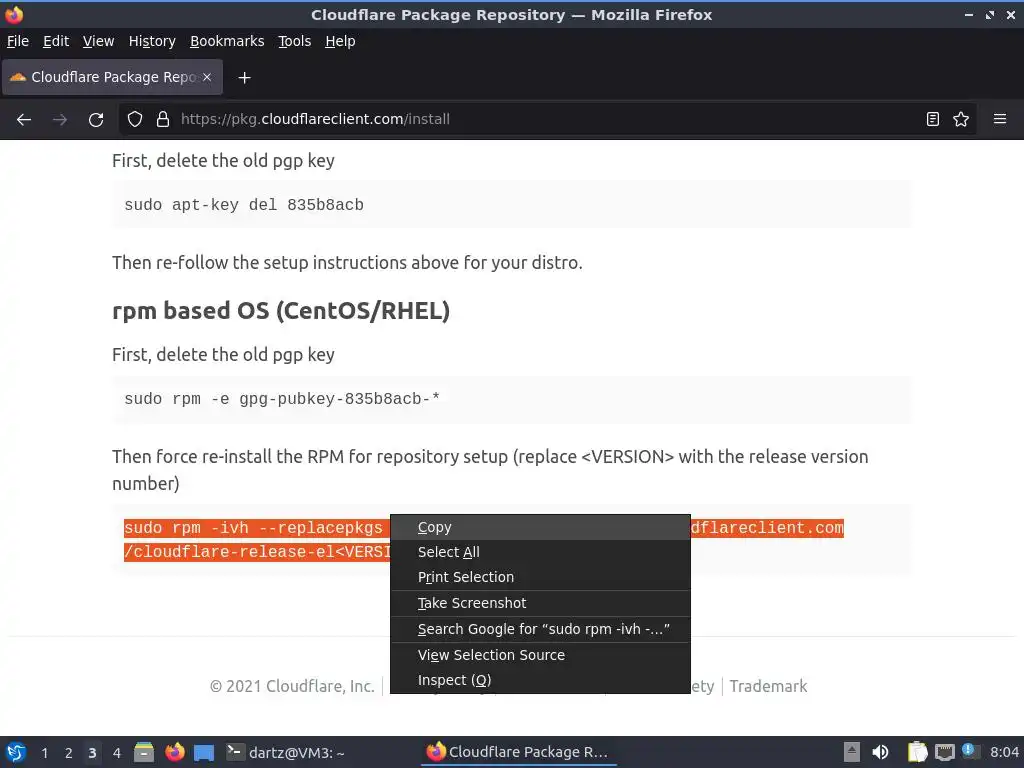Click 'Then force re-install the RPM' paragraph
Image resolution: width=1024 pixels, height=768 pixels.
[x=490, y=470]
